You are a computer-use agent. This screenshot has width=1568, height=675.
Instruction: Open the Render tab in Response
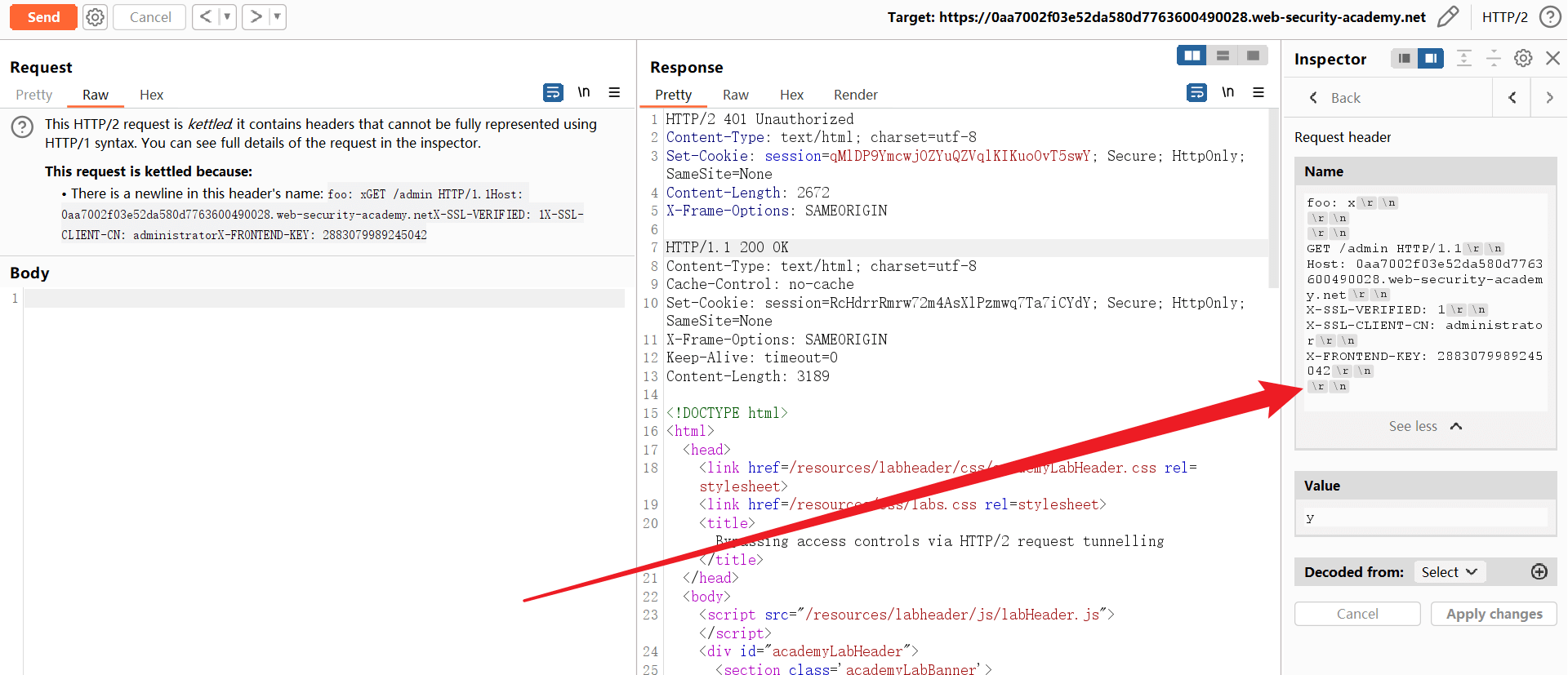coord(855,95)
